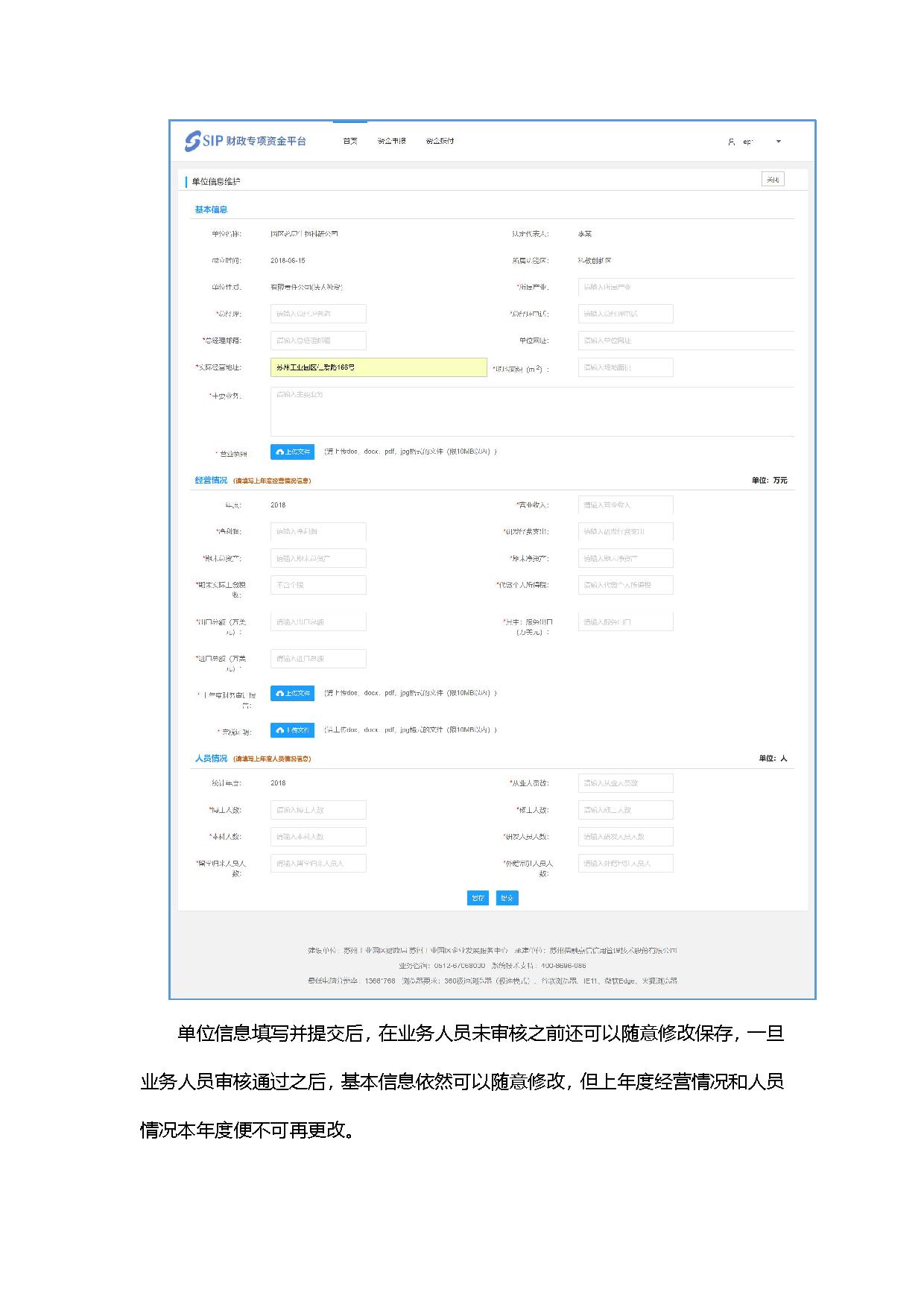Select the 从业人员数 input field
The height and width of the screenshot is (1307, 924).
click(x=625, y=783)
